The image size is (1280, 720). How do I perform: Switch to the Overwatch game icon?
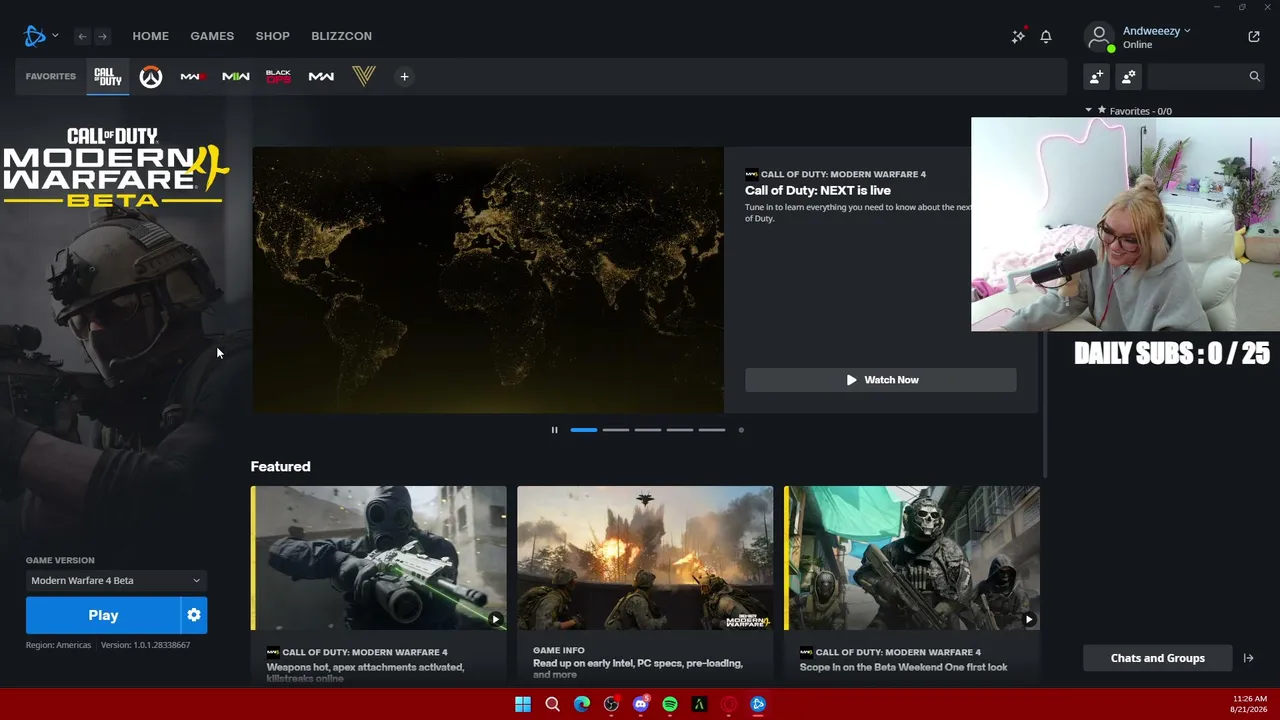click(x=150, y=77)
